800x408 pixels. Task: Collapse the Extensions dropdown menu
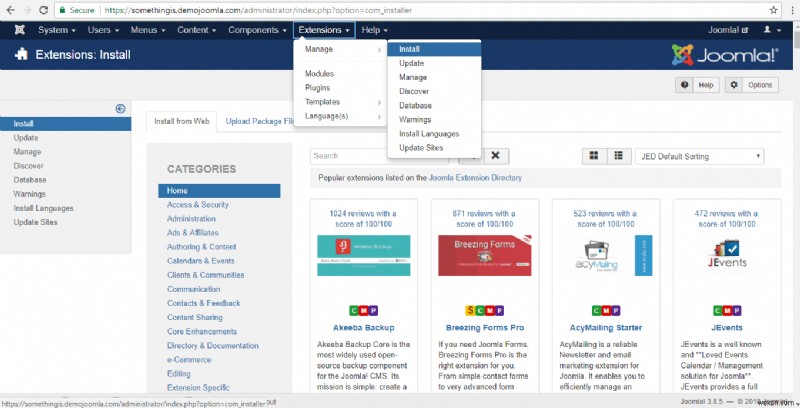(324, 30)
